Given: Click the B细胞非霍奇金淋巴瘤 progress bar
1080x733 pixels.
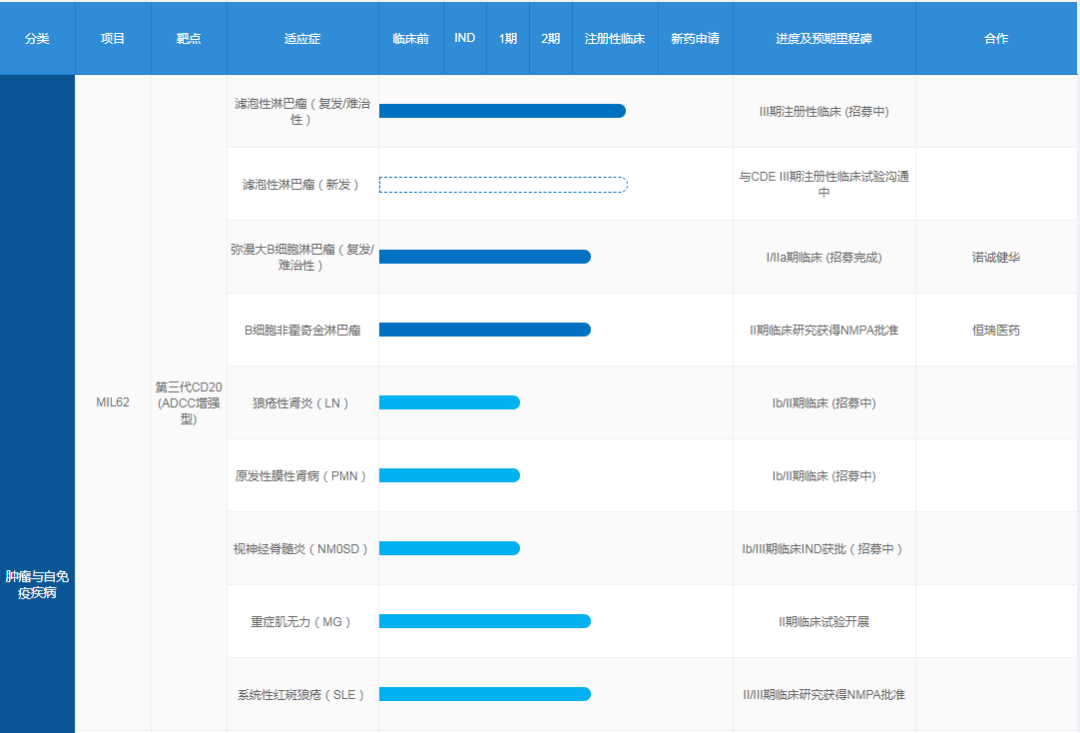Looking at the screenshot, I should point(484,330).
